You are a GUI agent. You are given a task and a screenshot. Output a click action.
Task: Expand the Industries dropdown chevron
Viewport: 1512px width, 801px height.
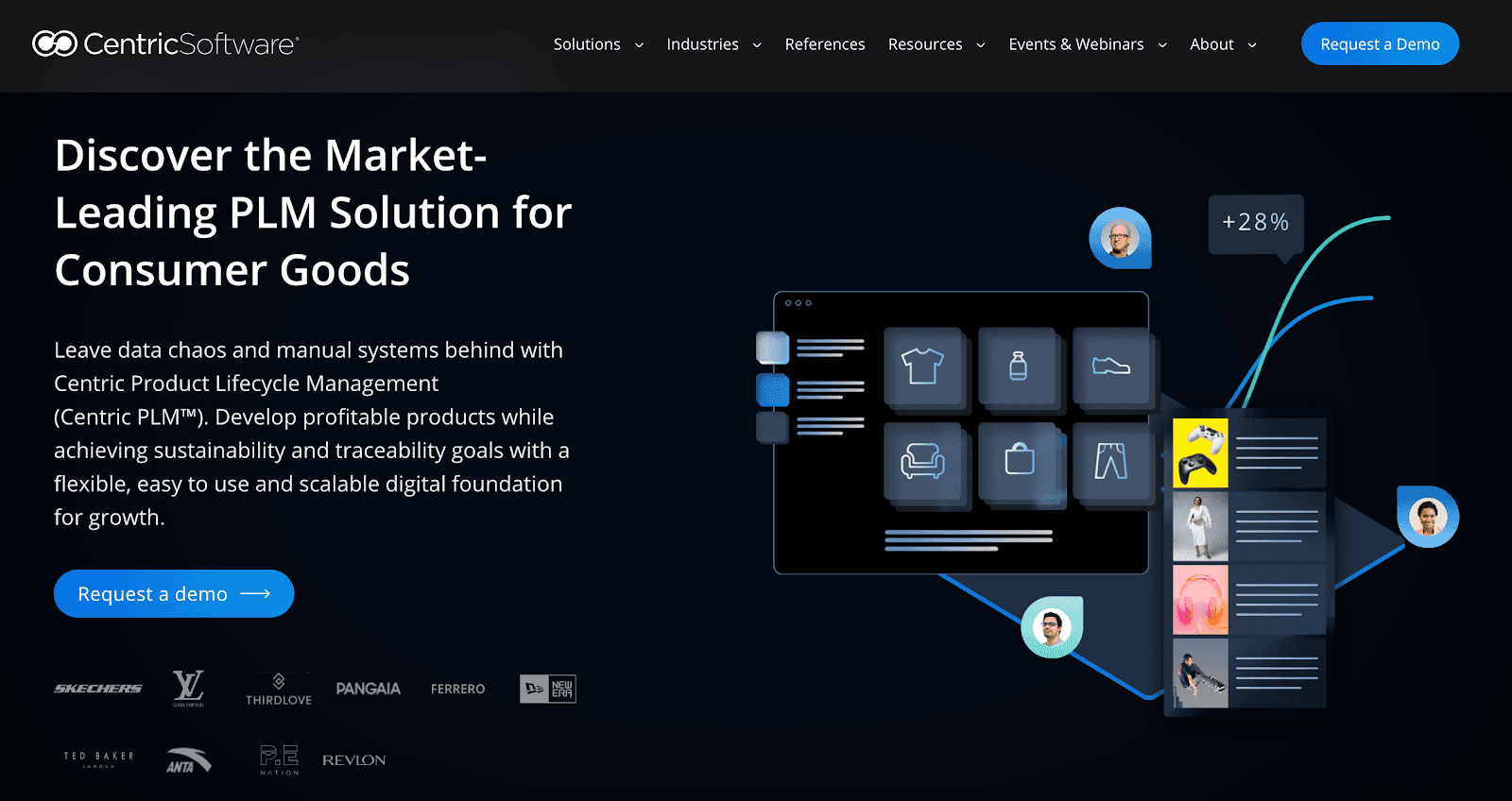(x=757, y=45)
